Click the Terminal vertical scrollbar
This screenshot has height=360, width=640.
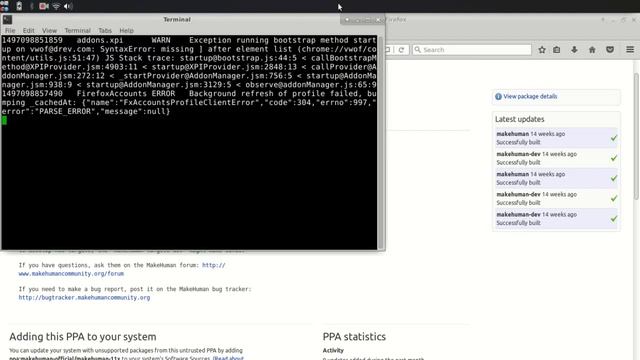(x=381, y=142)
